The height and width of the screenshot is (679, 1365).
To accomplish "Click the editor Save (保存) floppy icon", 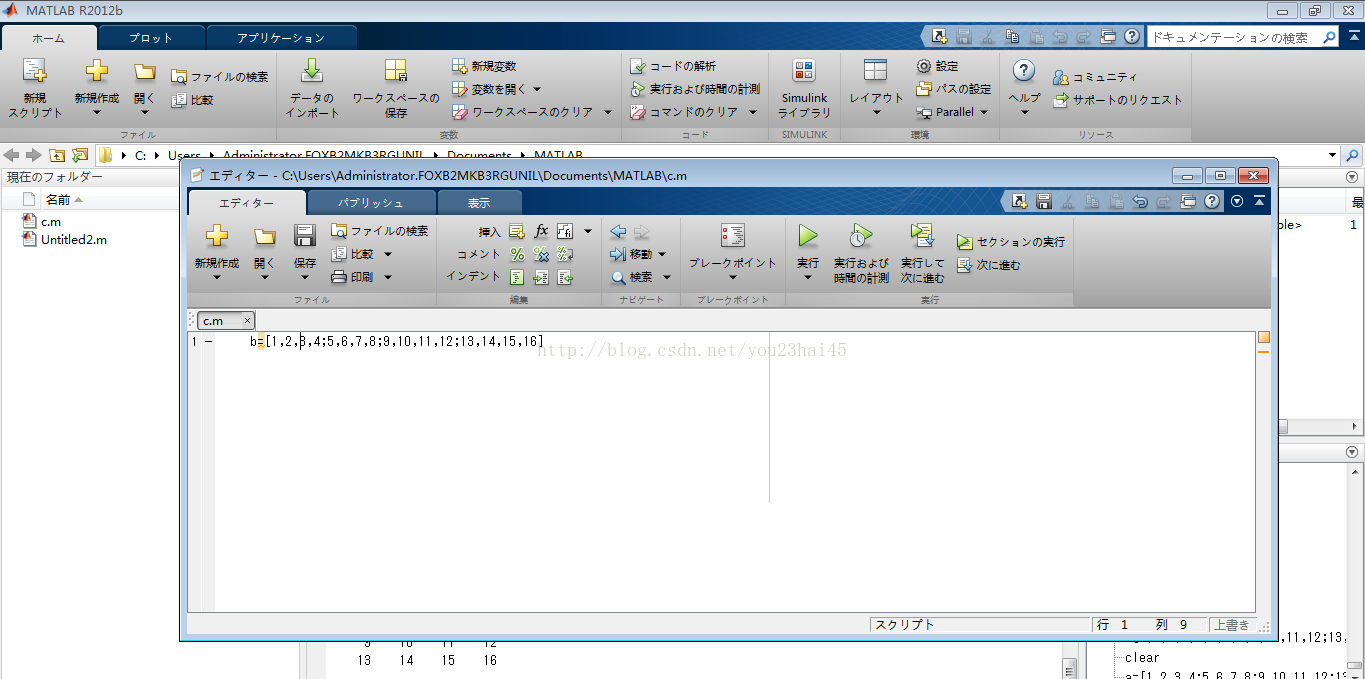I will coord(305,236).
